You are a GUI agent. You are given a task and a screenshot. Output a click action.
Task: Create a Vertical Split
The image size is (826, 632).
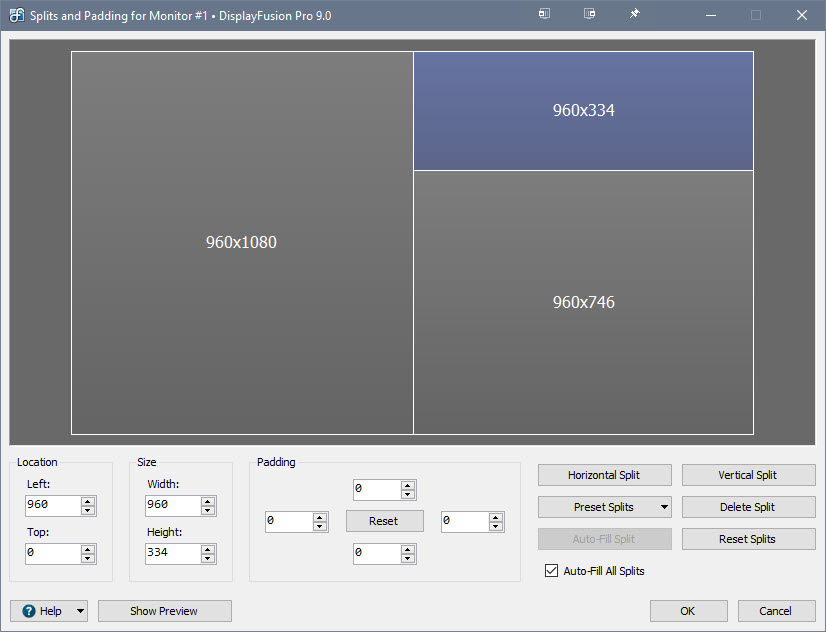[x=748, y=475]
